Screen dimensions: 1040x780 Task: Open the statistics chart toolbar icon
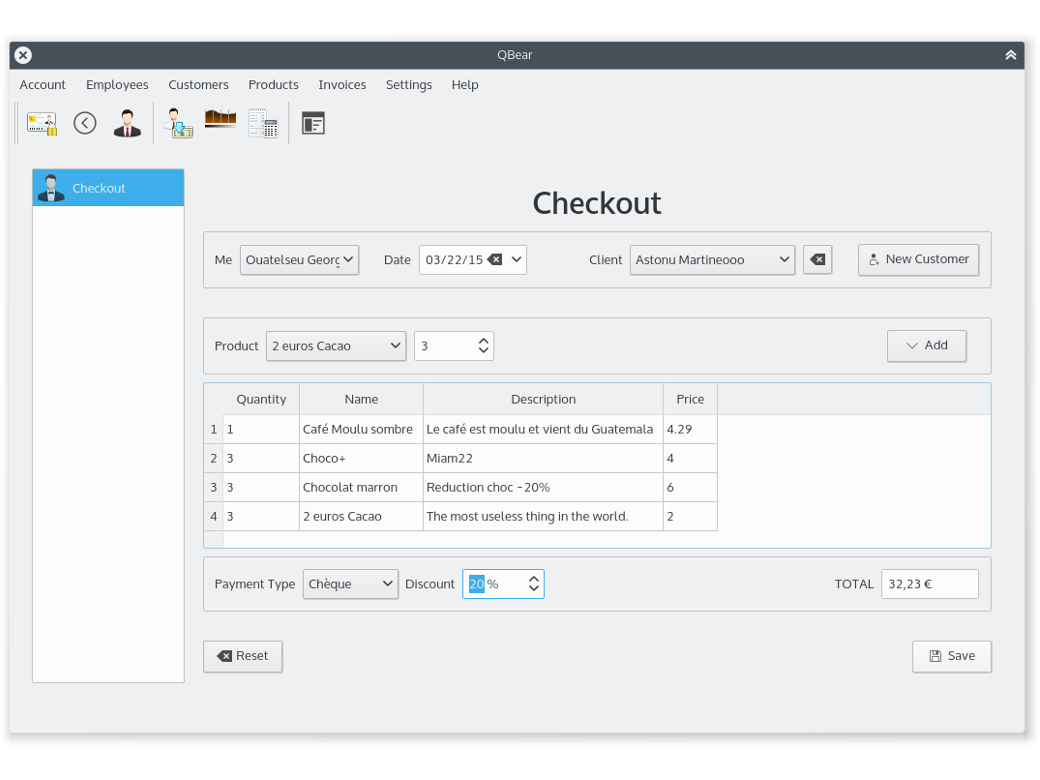point(220,122)
